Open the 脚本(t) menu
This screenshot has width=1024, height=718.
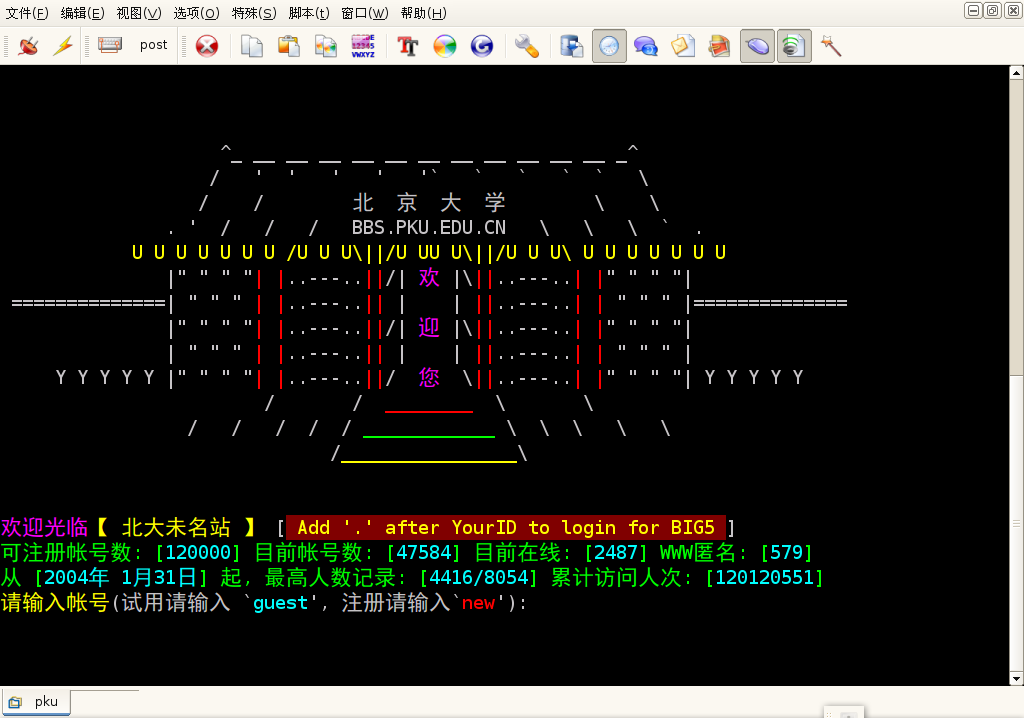click(x=308, y=13)
